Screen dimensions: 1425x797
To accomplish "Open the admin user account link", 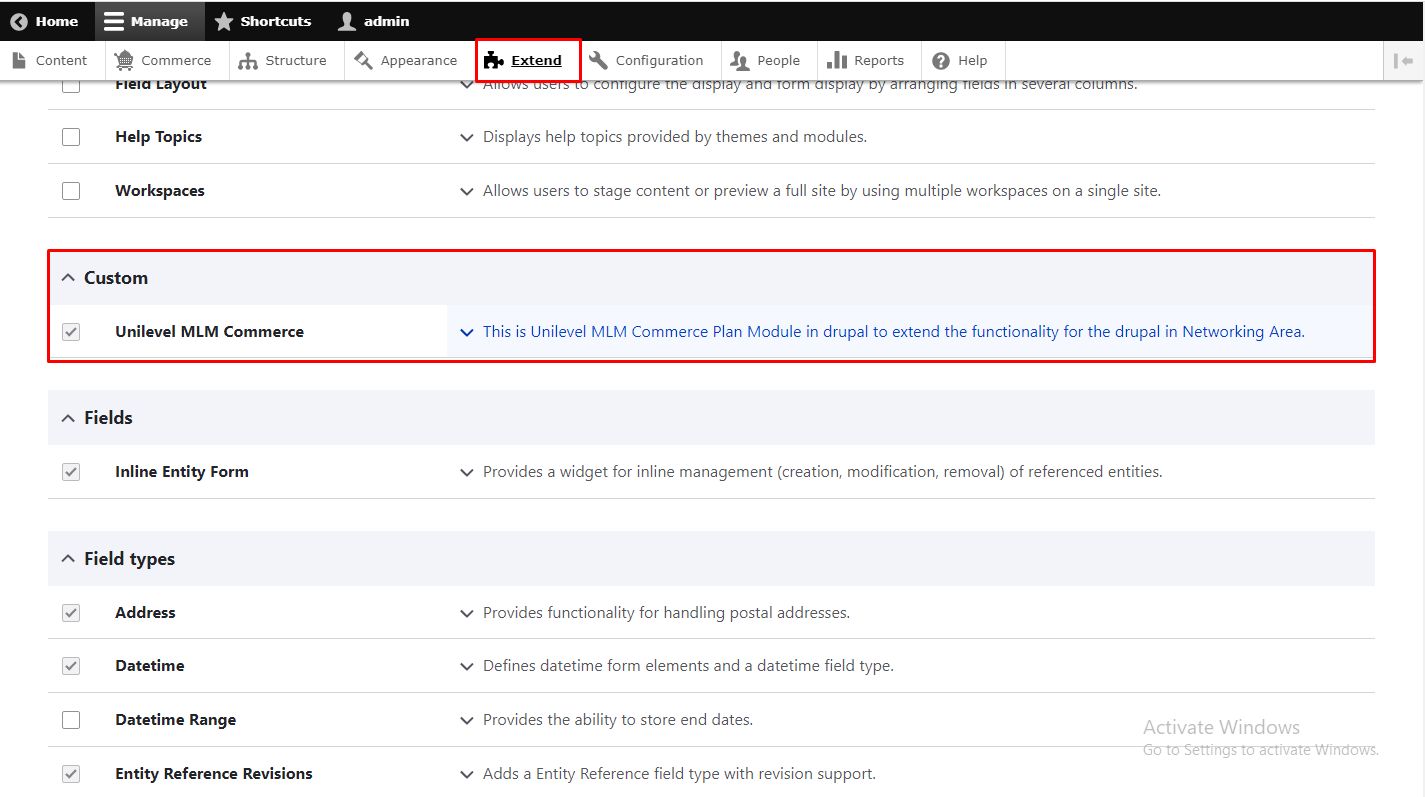I will (x=374, y=21).
